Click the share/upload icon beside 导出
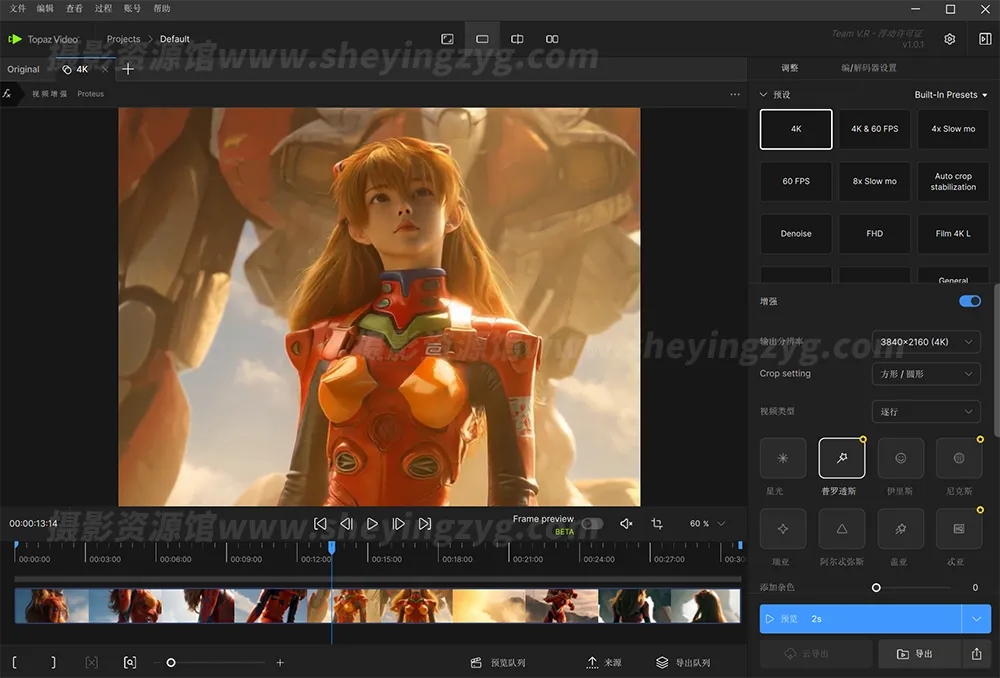This screenshot has width=1000, height=678. (976, 654)
